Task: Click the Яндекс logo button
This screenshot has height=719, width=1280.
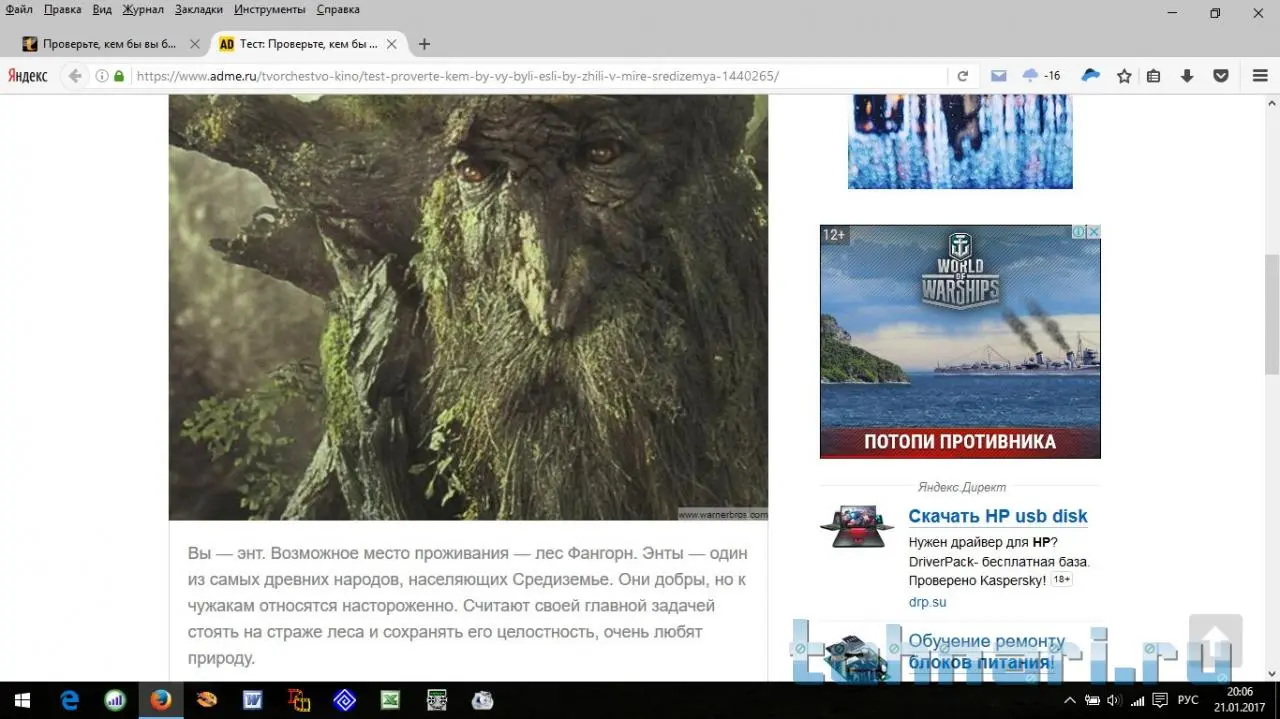Action: point(28,76)
